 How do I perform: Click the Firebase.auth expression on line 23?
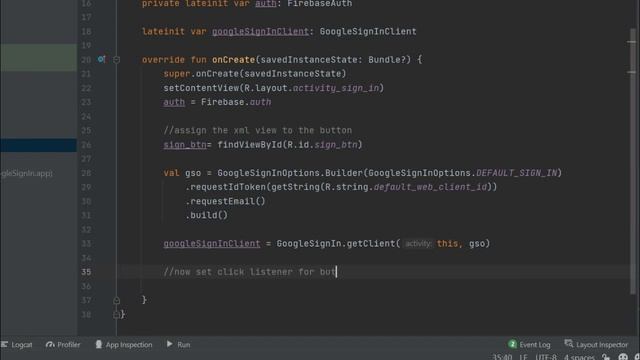pos(236,102)
